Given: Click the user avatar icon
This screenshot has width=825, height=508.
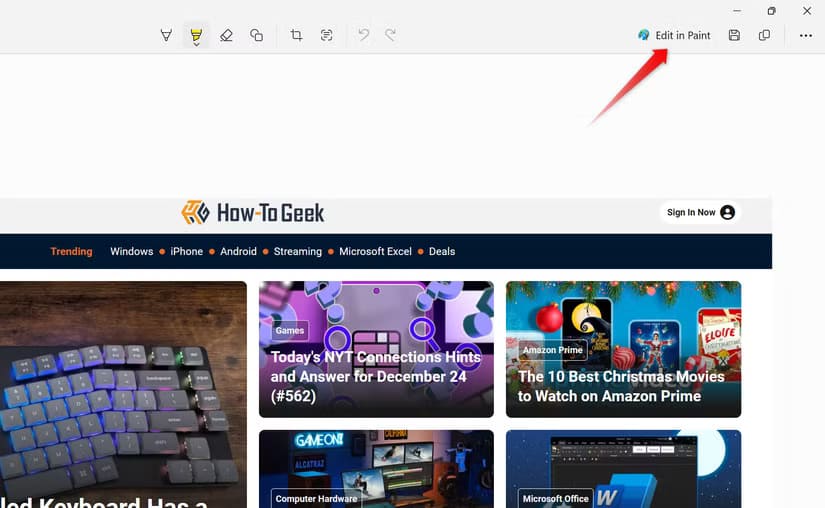Looking at the screenshot, I should (x=728, y=212).
